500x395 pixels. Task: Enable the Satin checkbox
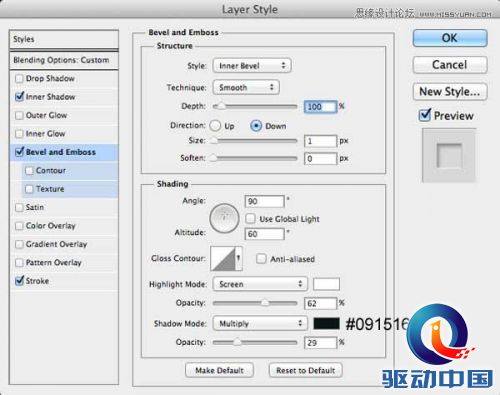[19, 207]
